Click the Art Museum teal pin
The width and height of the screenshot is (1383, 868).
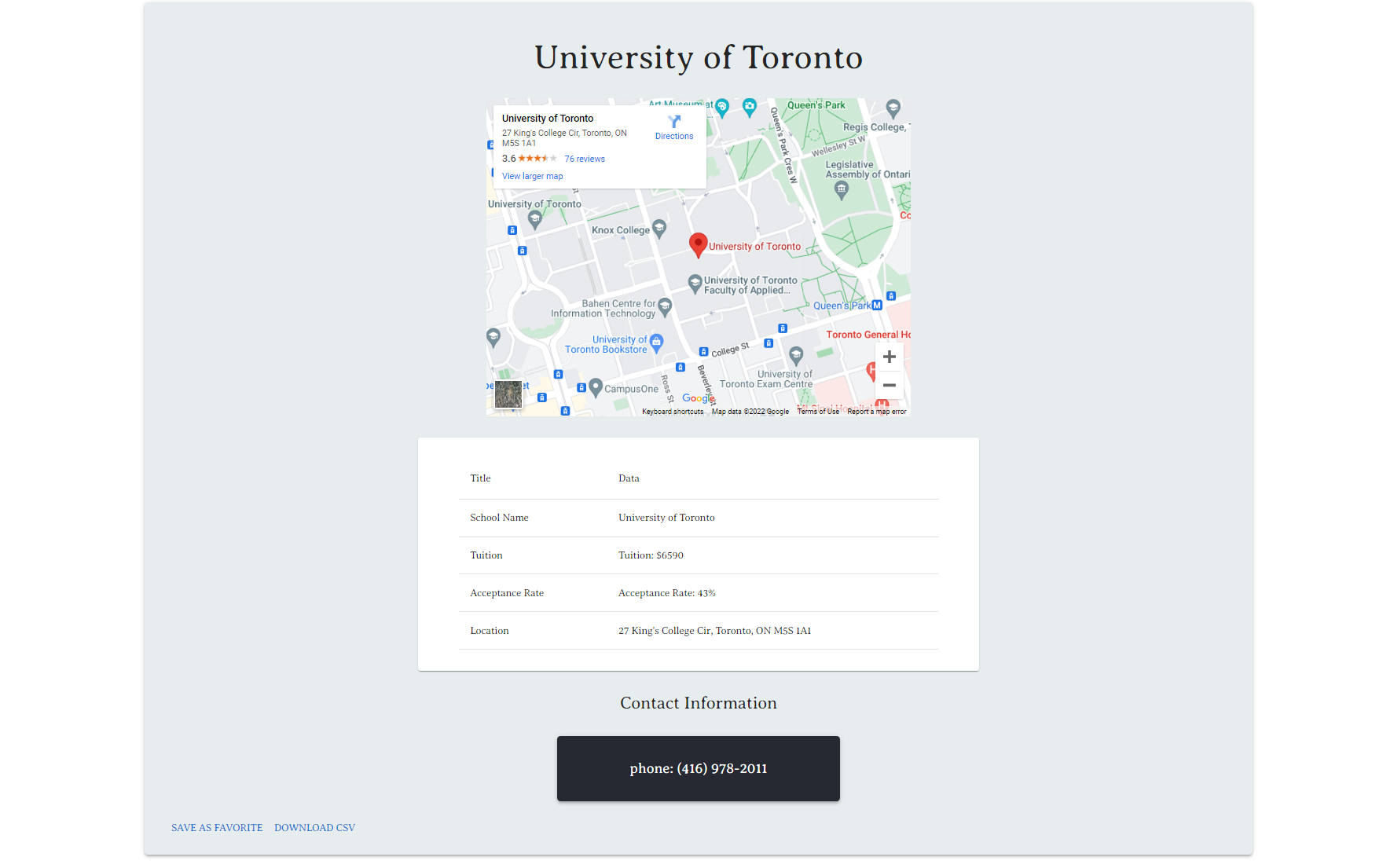coord(722,108)
